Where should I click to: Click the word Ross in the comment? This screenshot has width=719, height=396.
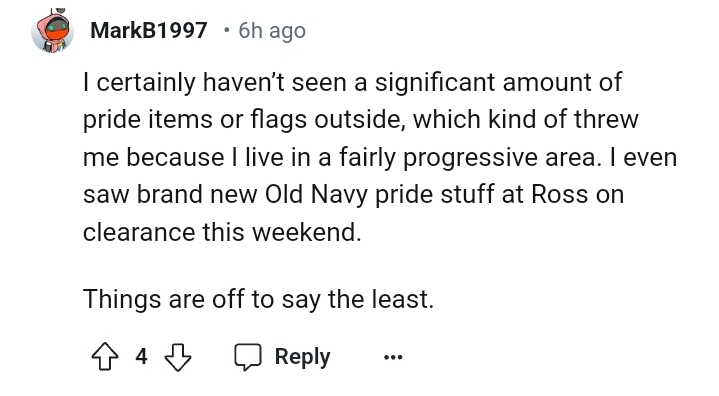point(559,194)
